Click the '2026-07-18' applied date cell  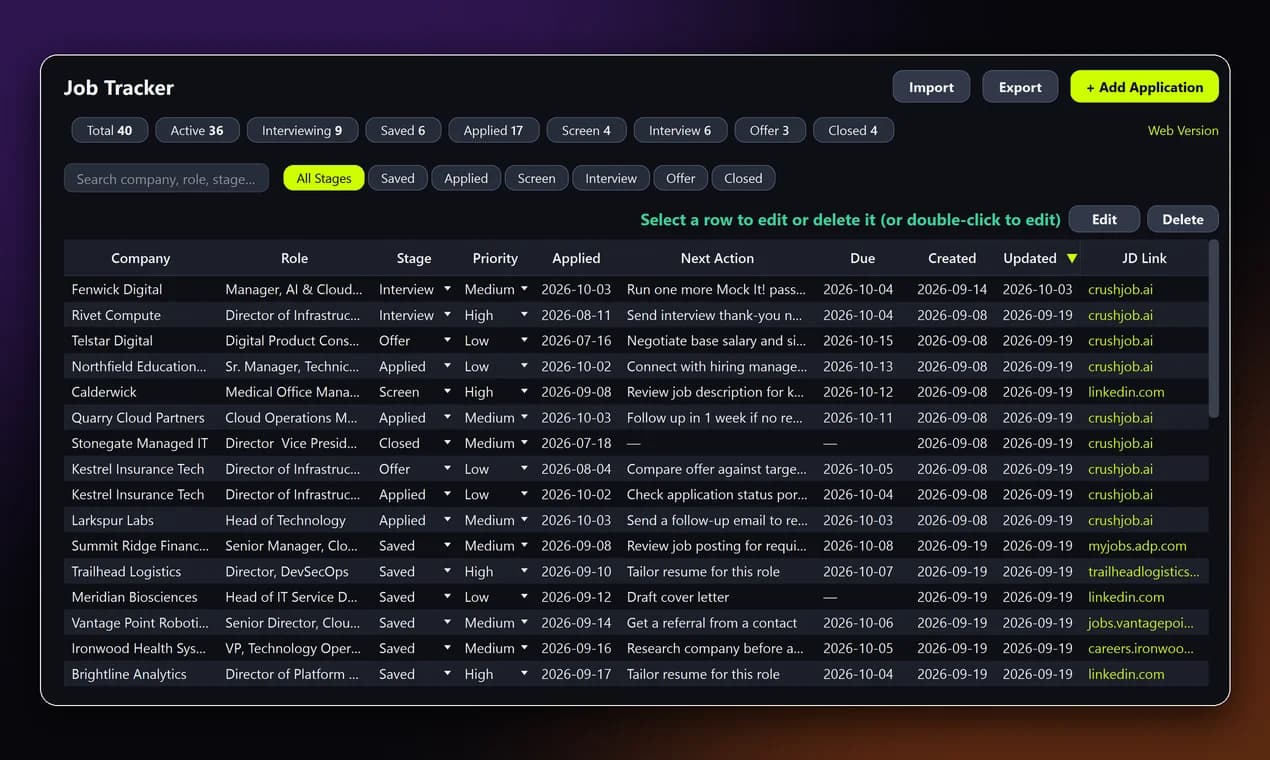point(576,443)
